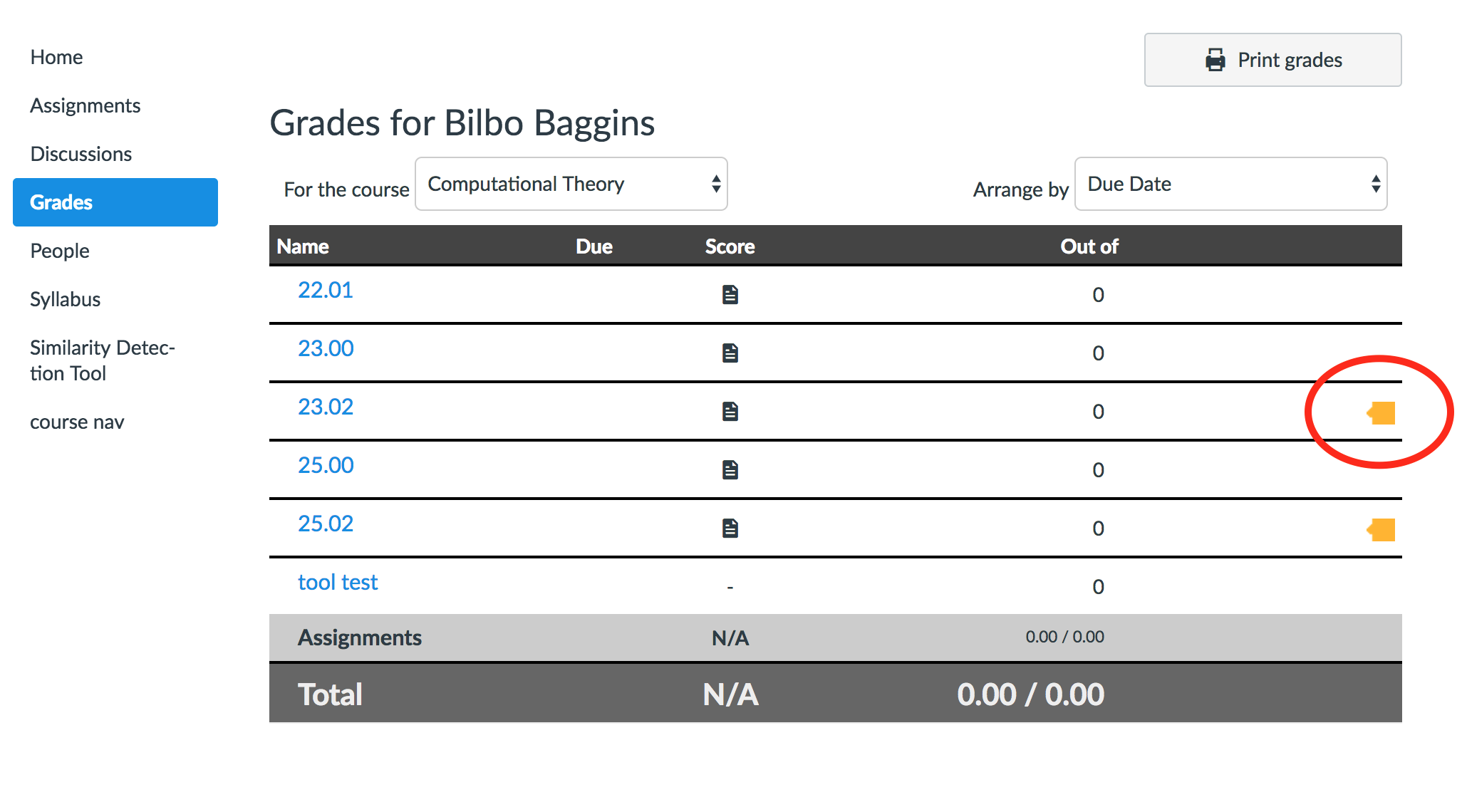
Task: Click the document icon for 25.02
Action: click(x=730, y=528)
